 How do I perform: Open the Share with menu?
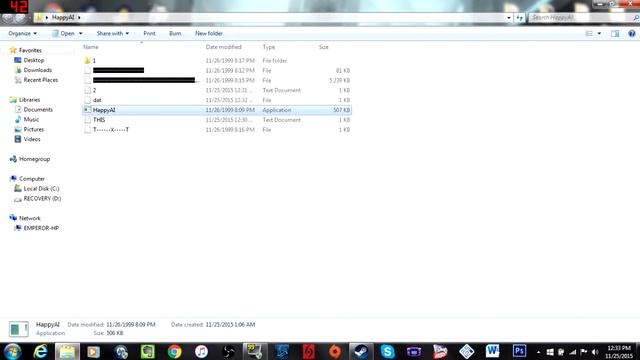point(113,33)
